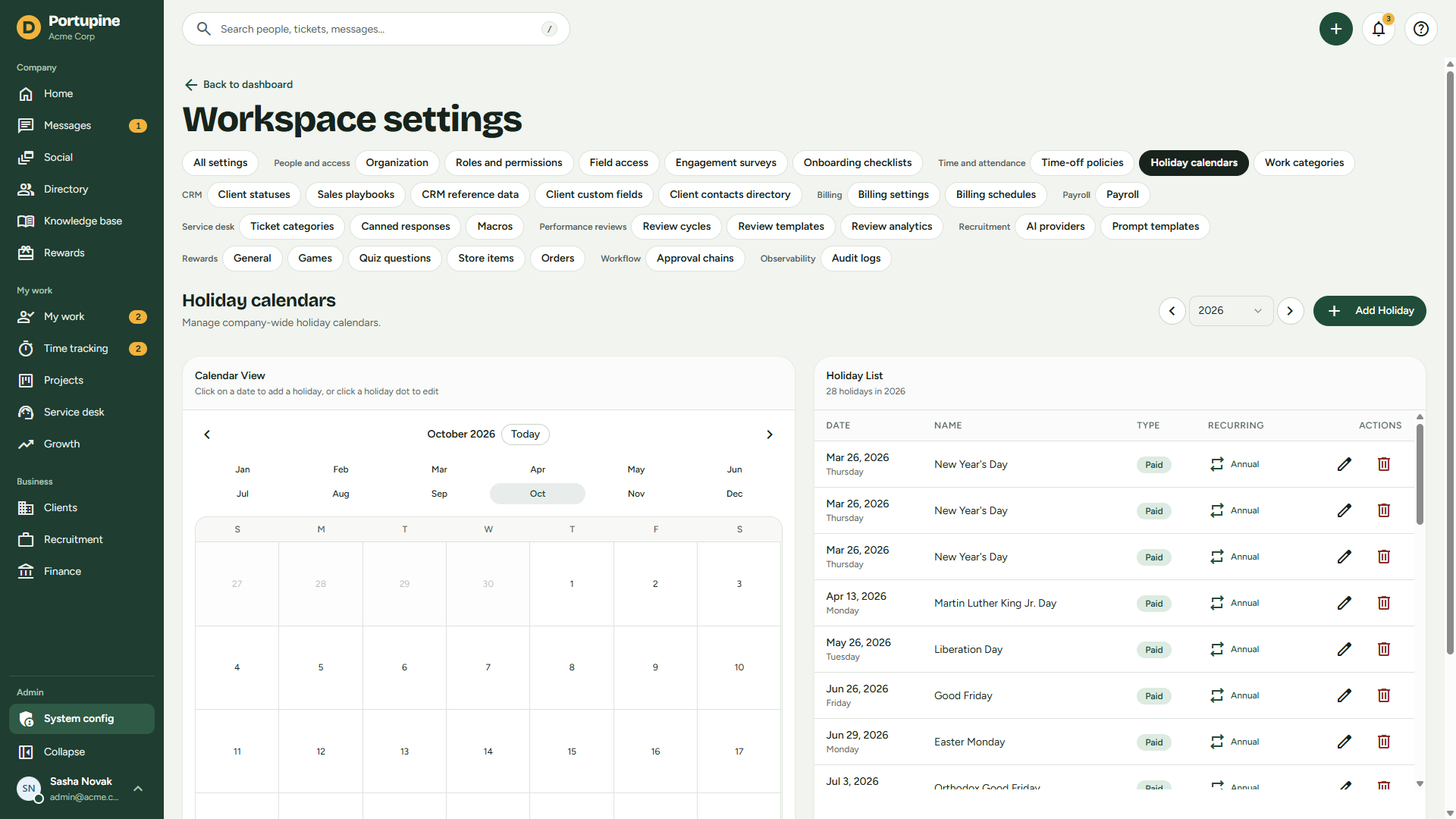Go to next year
The height and width of the screenshot is (819, 1456).
coord(1290,311)
